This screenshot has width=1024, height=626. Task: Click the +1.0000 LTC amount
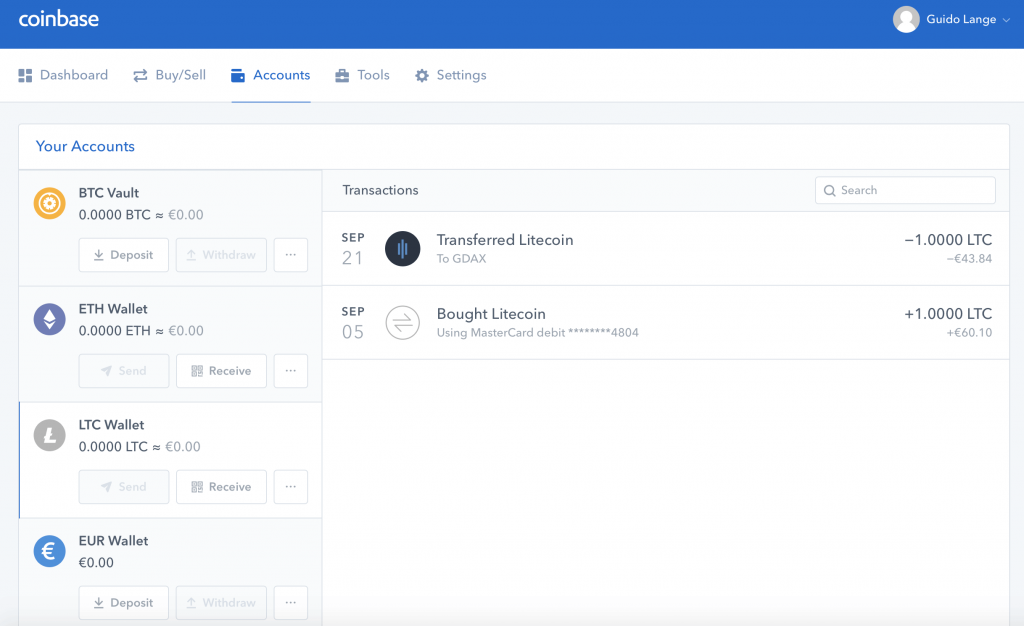coord(948,313)
